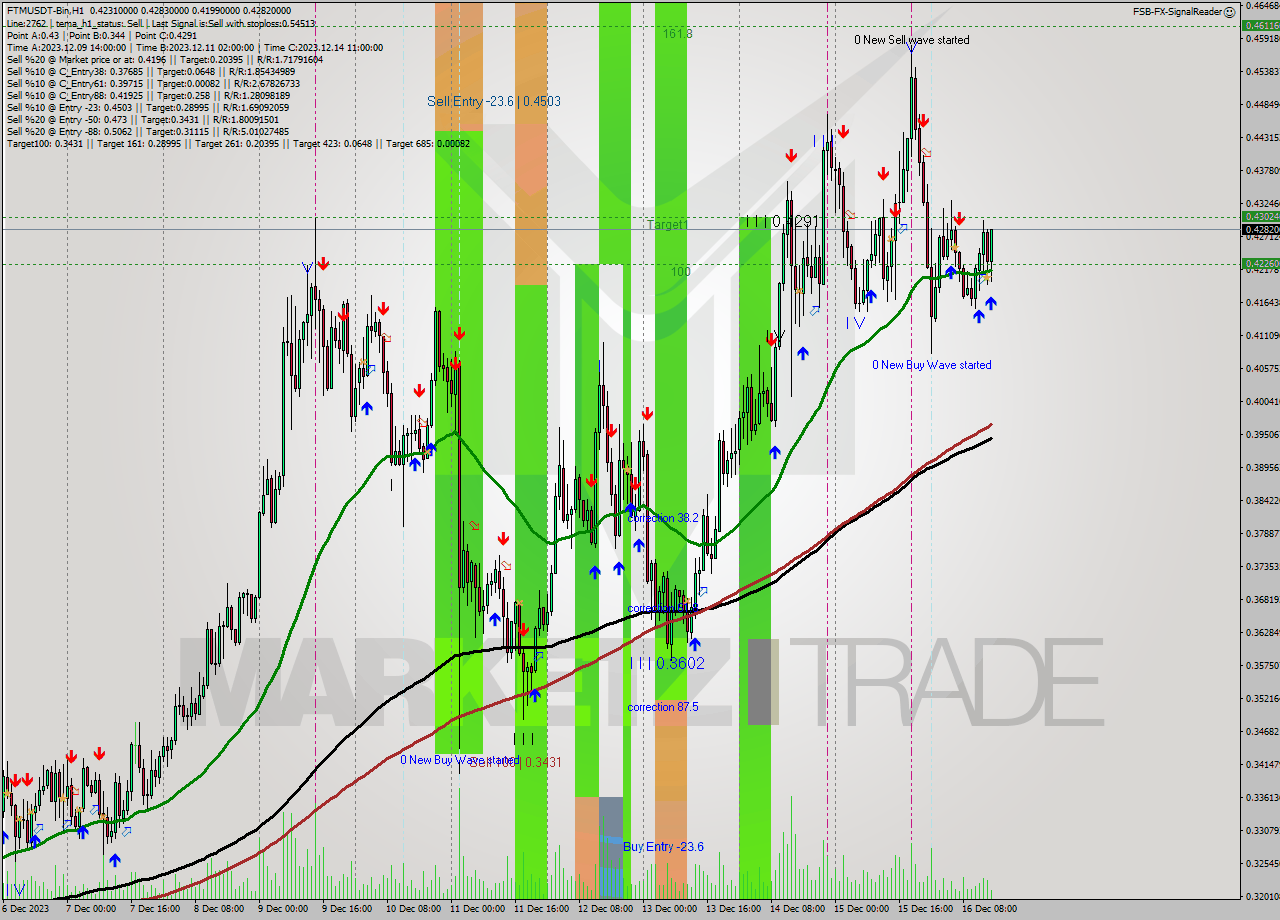Click the '0 New Sell wave started' label
Viewport: 1280px width, 920px height.
click(x=911, y=40)
